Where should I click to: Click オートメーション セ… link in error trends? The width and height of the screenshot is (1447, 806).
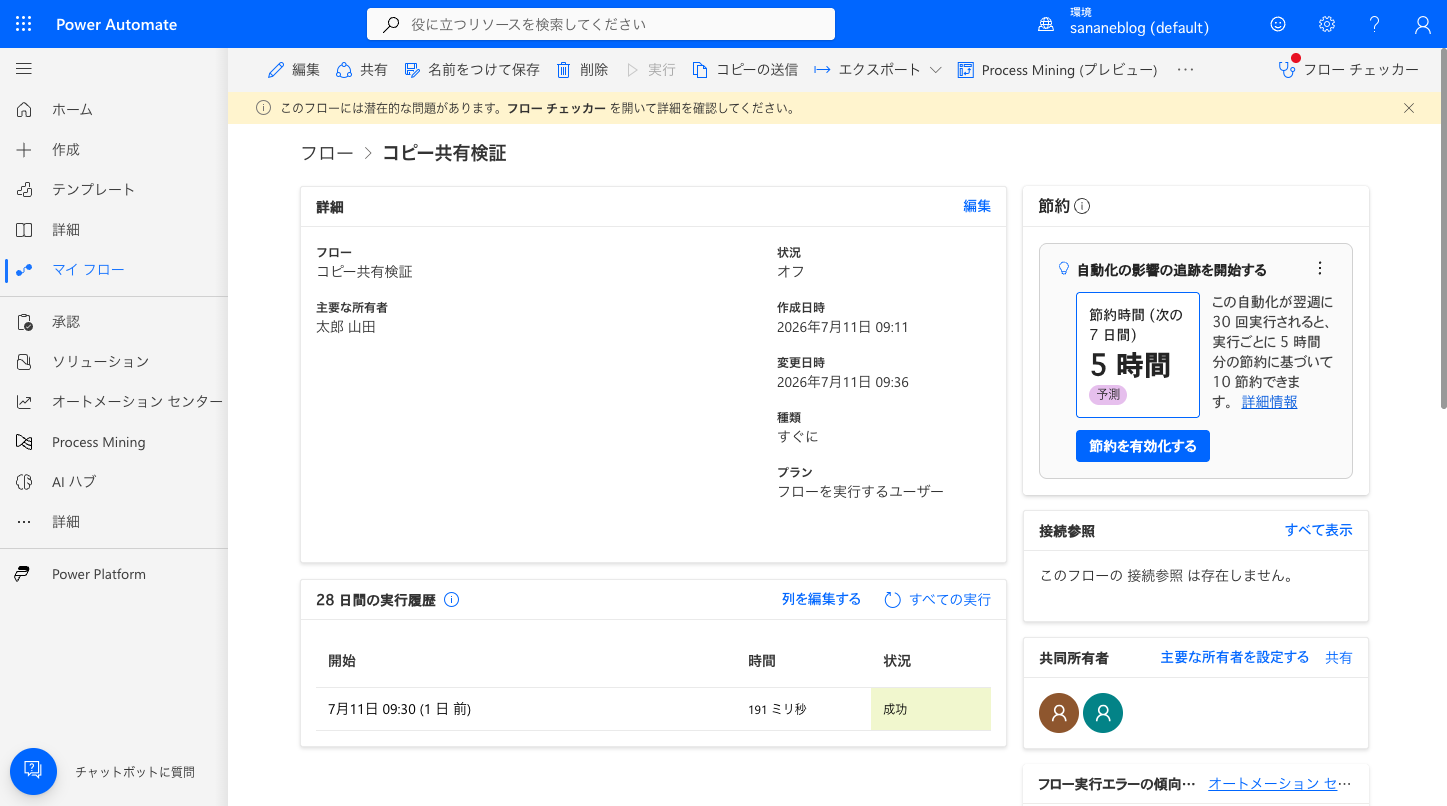coord(1280,784)
